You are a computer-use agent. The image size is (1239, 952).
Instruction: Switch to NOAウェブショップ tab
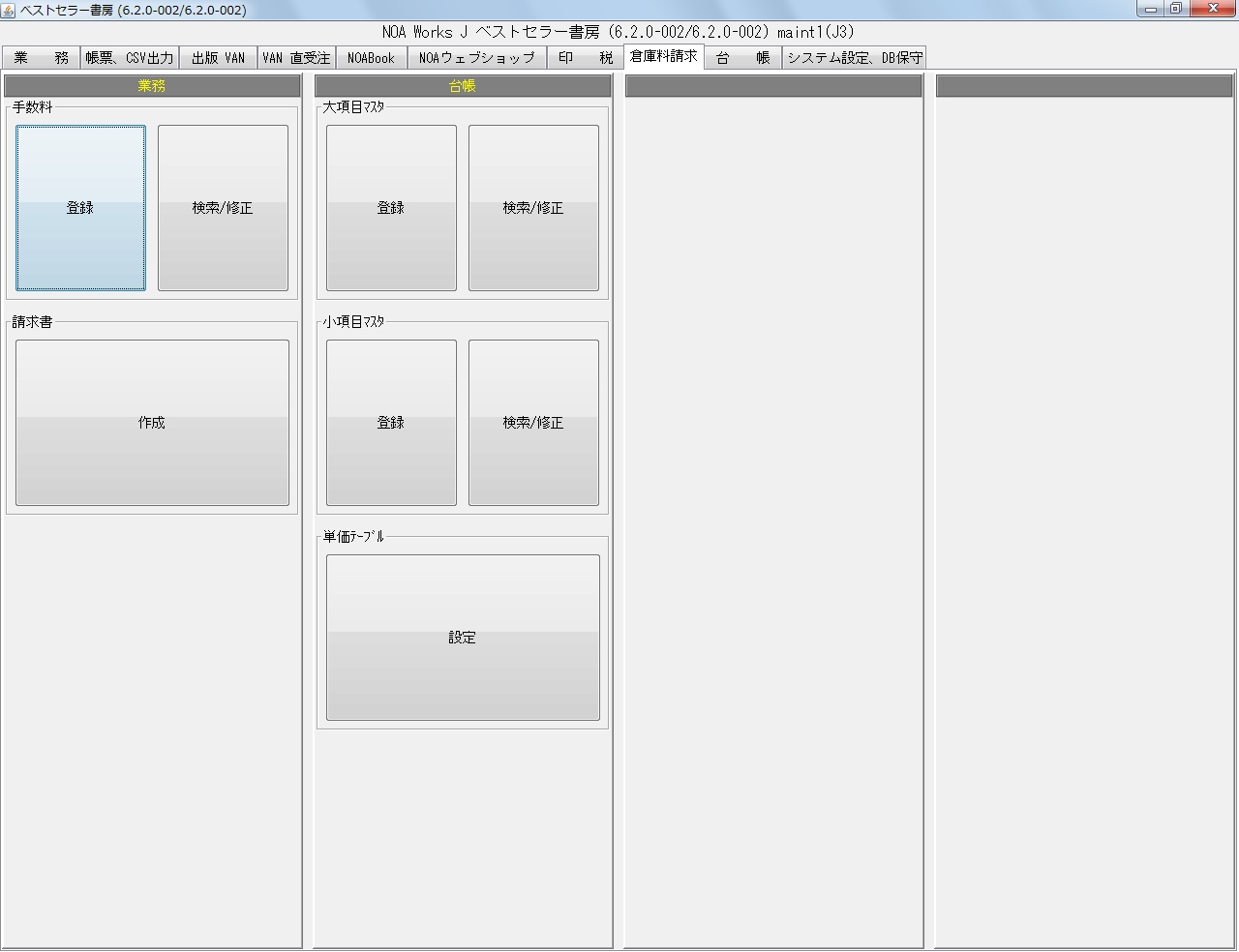pos(476,58)
